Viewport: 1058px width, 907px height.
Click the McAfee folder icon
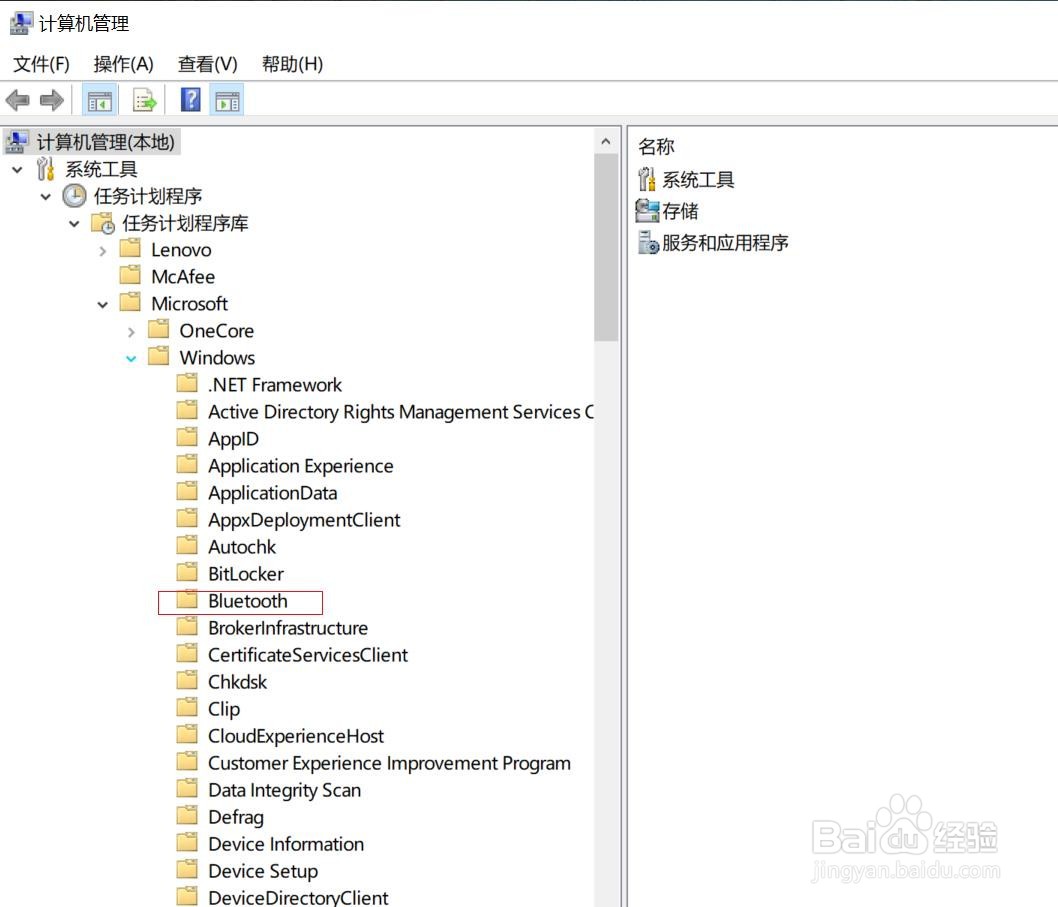[x=130, y=275]
